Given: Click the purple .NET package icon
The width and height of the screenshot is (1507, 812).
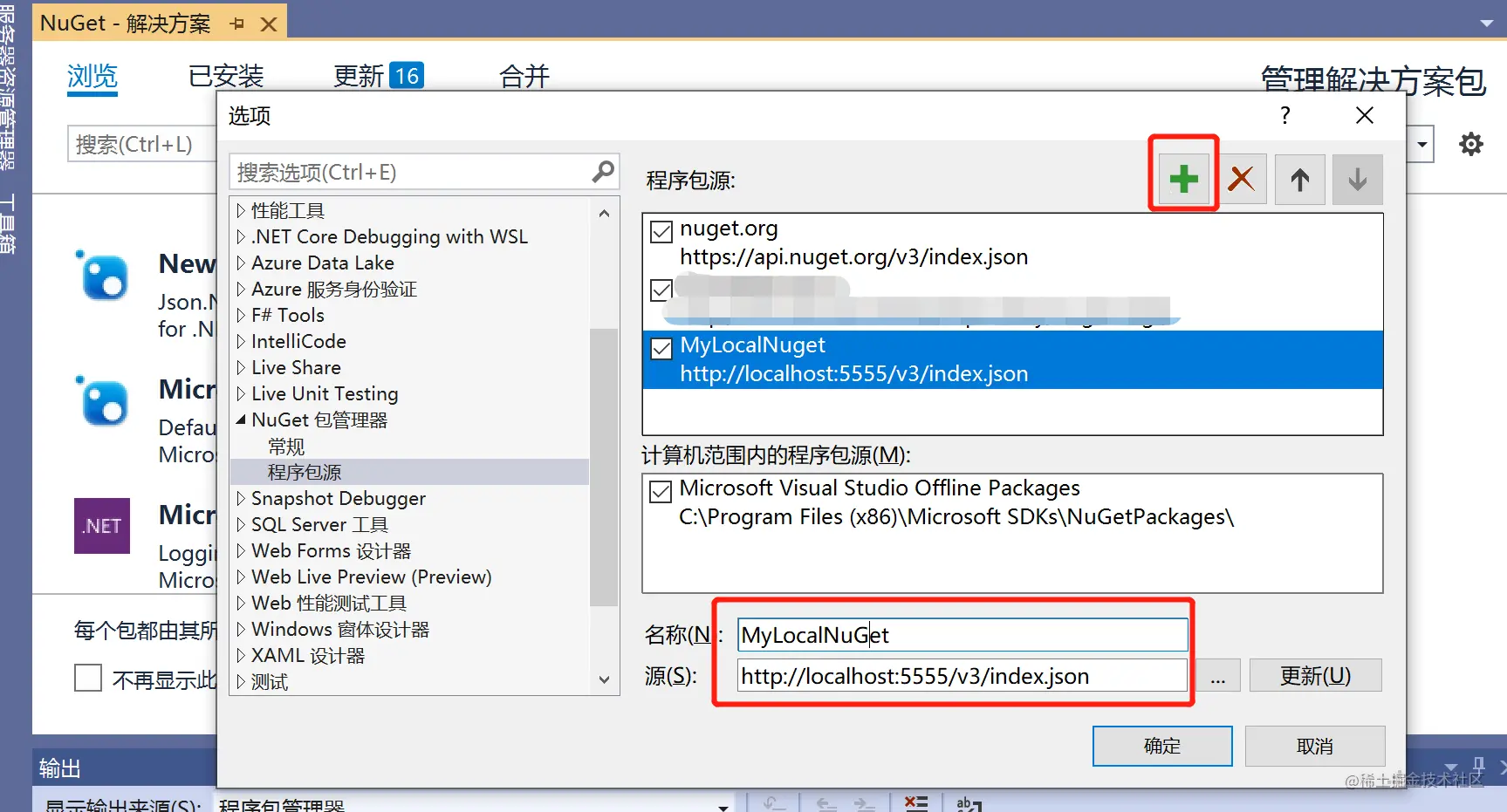Looking at the screenshot, I should (x=102, y=526).
